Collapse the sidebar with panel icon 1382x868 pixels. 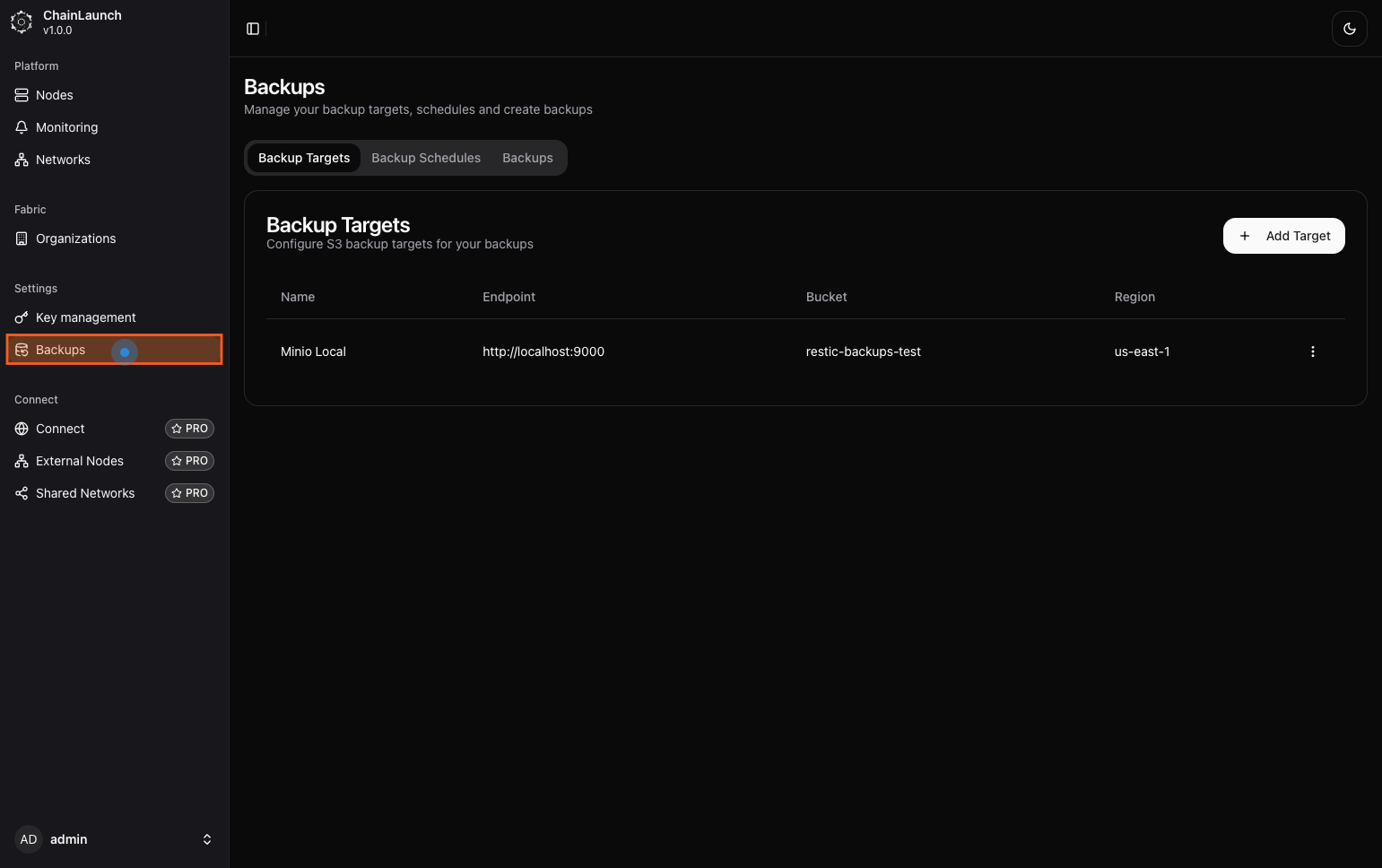pos(253,29)
